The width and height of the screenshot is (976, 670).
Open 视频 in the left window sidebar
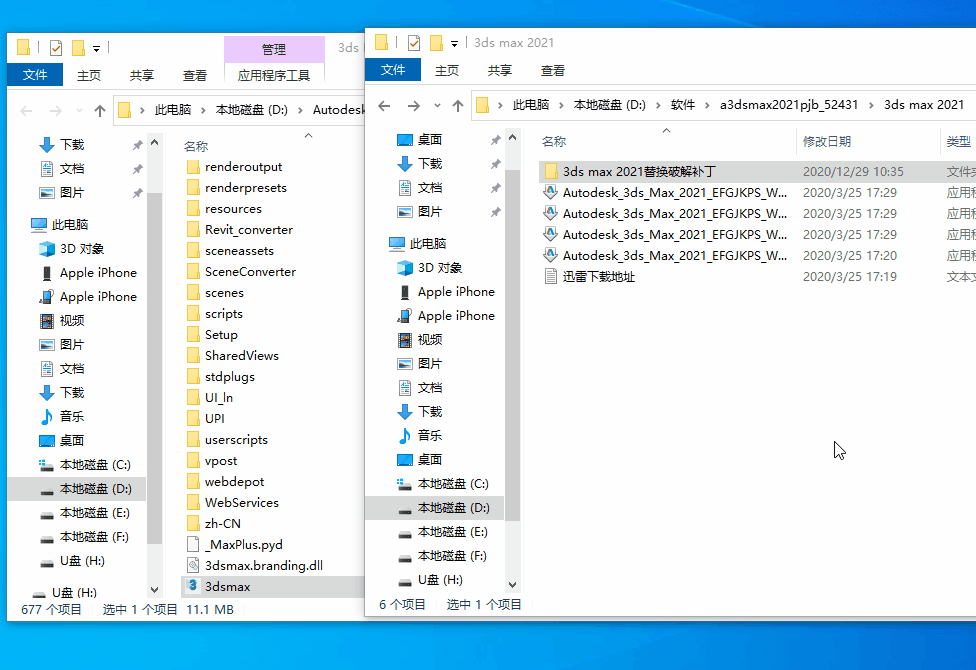[x=72, y=321]
